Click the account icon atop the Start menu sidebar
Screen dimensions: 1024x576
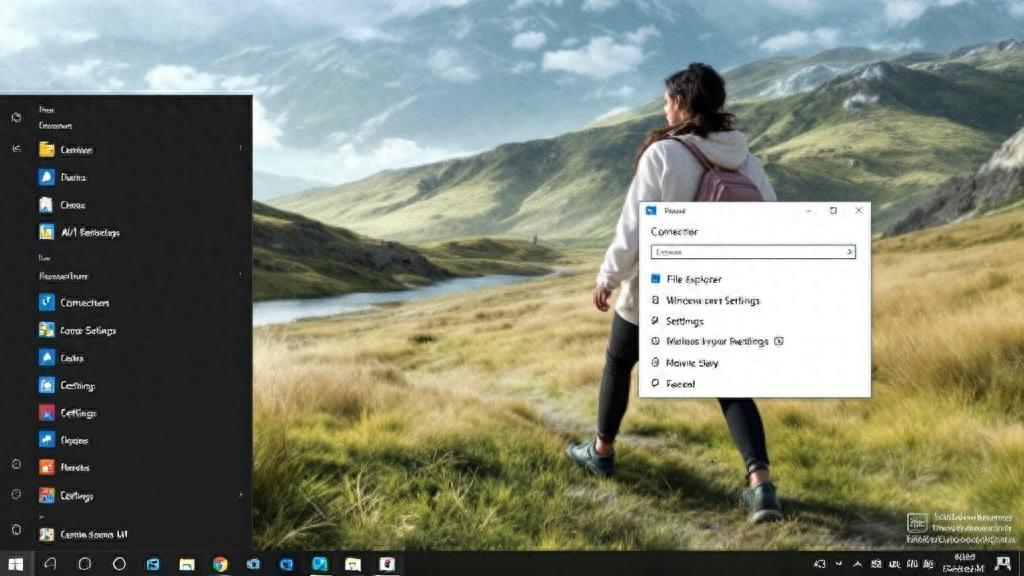tap(16, 117)
